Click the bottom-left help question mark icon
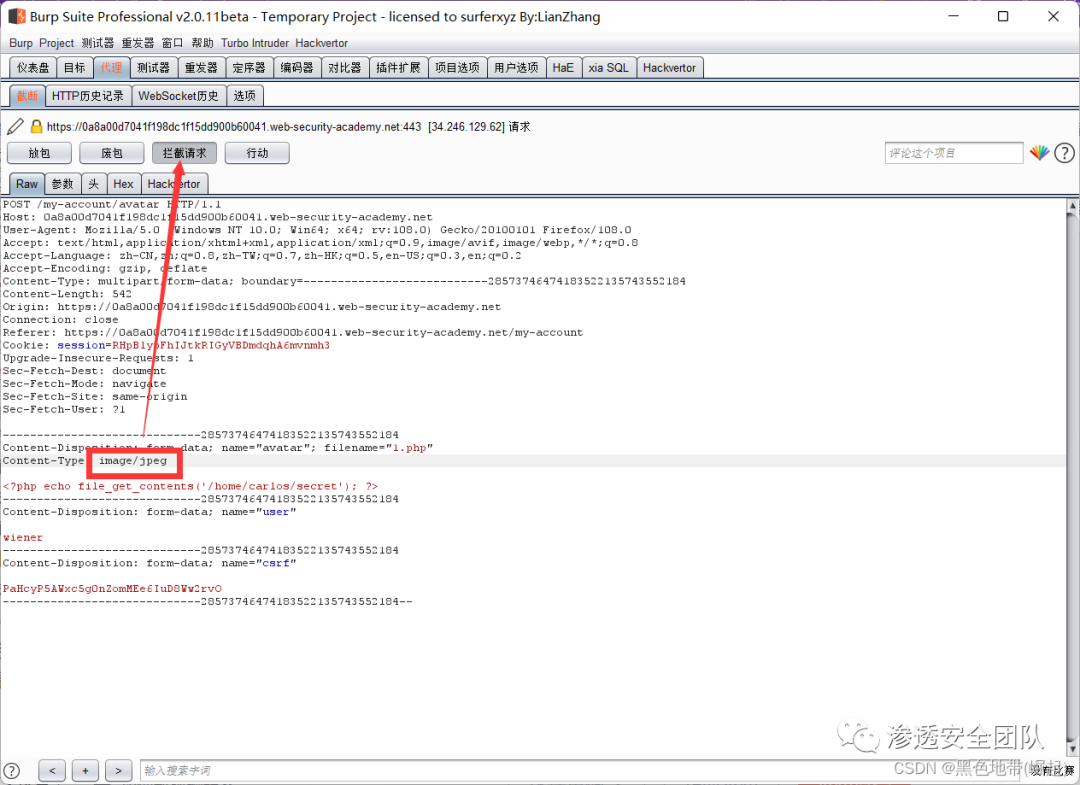 coord(12,771)
